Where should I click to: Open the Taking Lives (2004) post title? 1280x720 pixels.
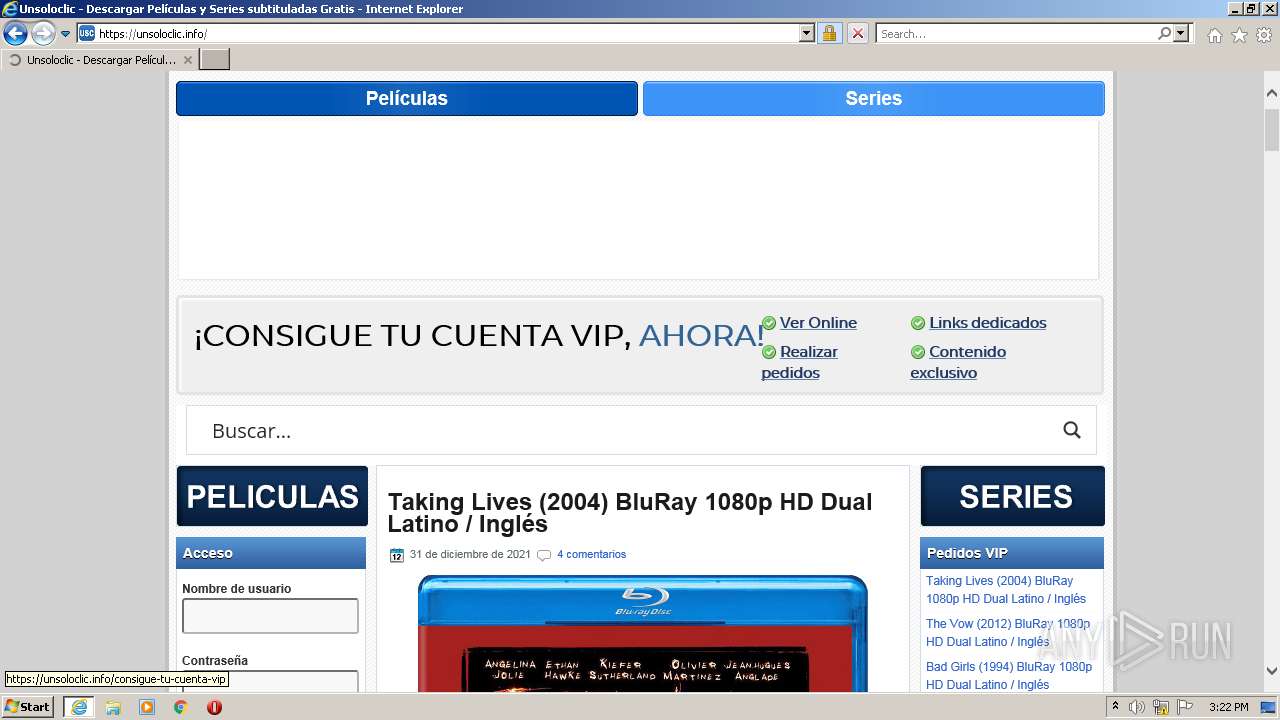(630, 513)
